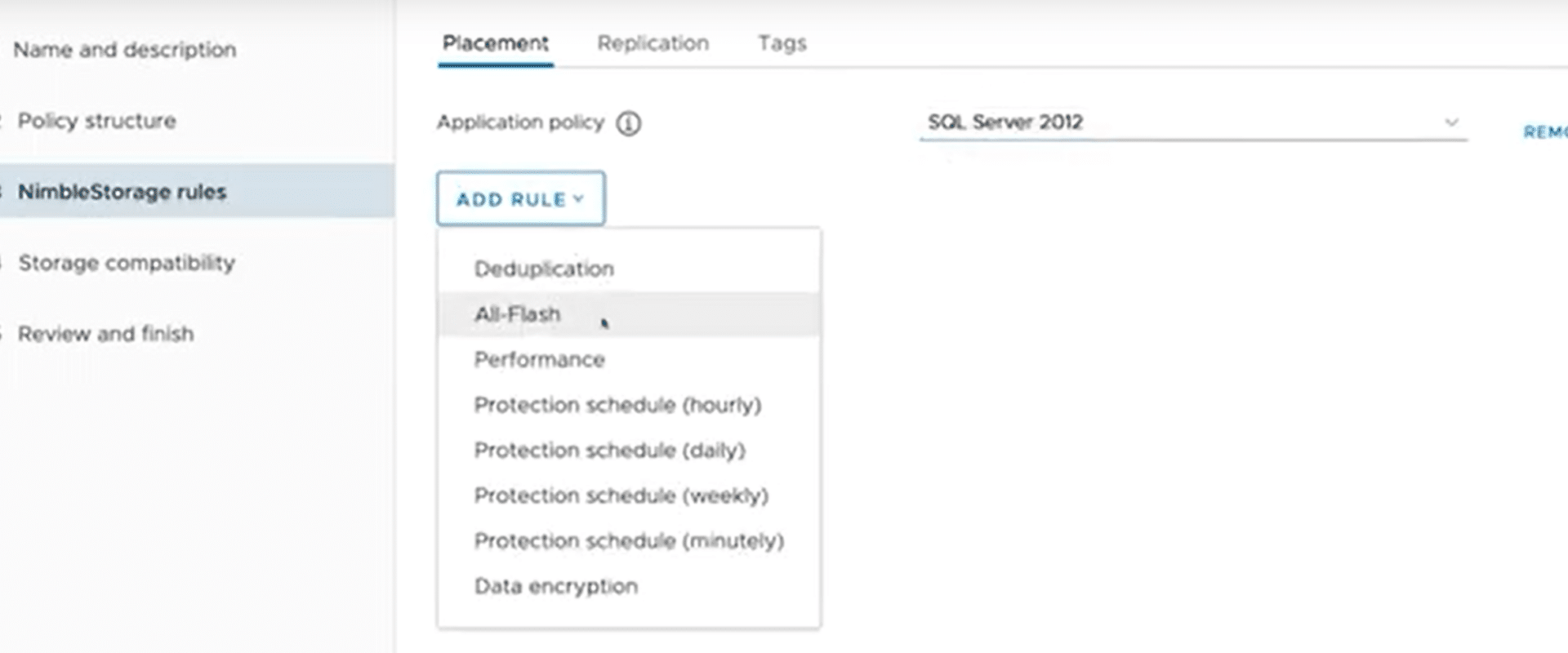Choose Protection schedule (minutely) rule
1568x653 pixels.
629,540
